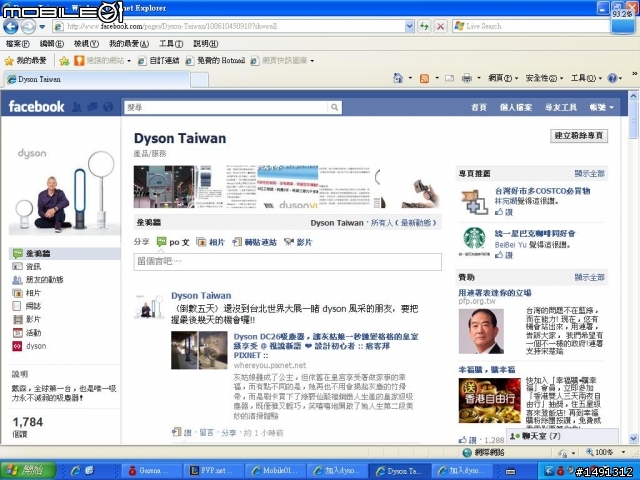The width and height of the screenshot is (640, 480).
Task: Expand the address bar history dropdown
Action: (410, 27)
